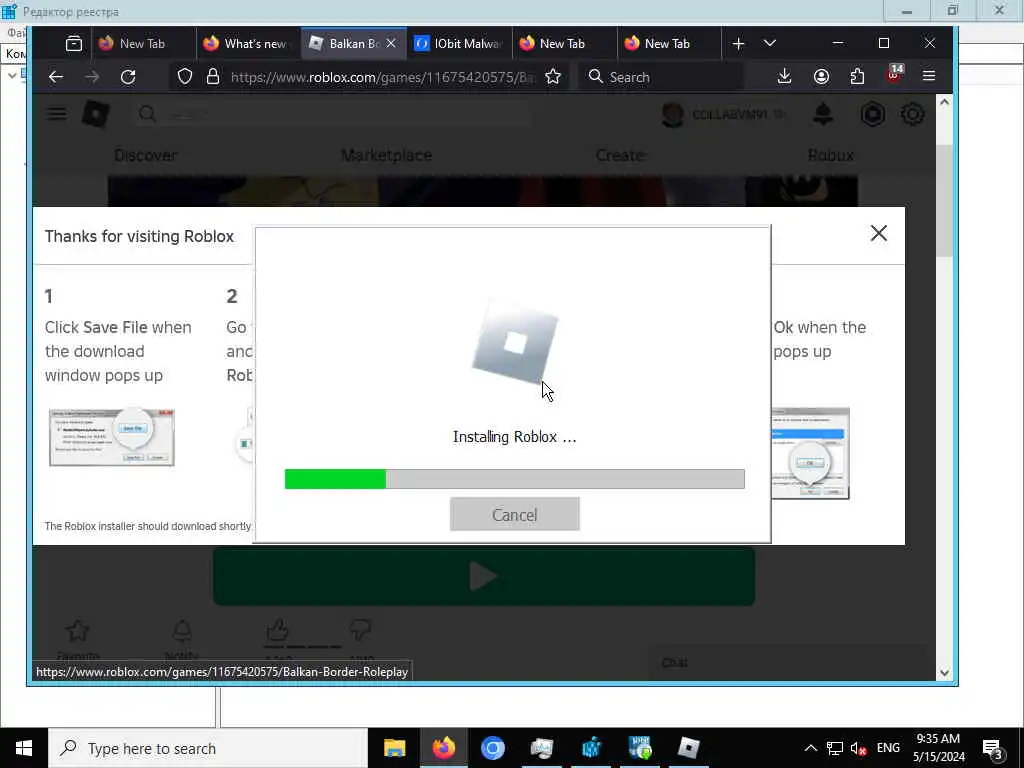This screenshot has width=1024, height=768.
Task: Switch to the New Tab after IObit
Action: [x=564, y=44]
